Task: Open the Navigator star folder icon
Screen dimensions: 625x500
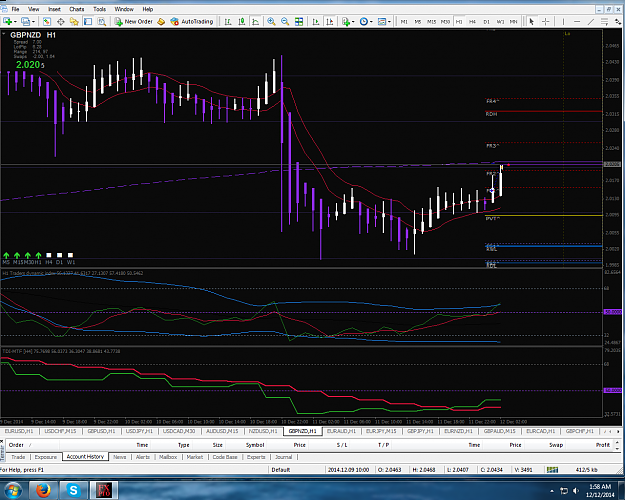Action: [74, 22]
